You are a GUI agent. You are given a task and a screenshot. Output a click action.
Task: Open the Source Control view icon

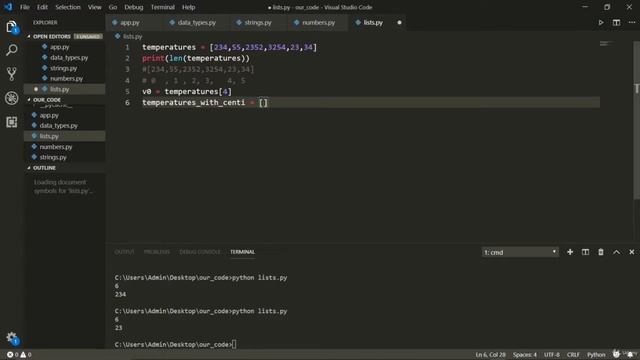(x=11, y=74)
